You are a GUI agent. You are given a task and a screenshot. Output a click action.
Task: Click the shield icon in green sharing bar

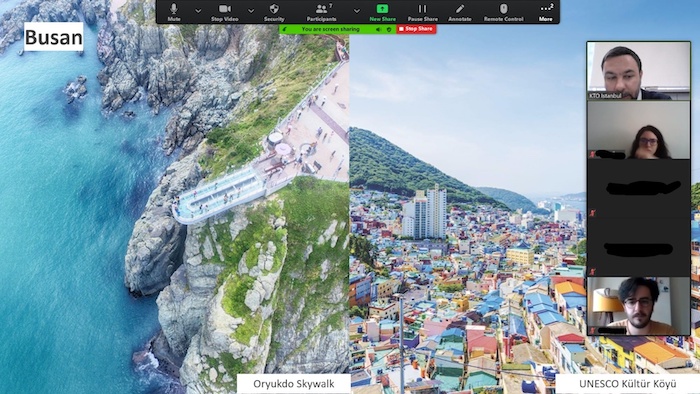click(x=389, y=29)
